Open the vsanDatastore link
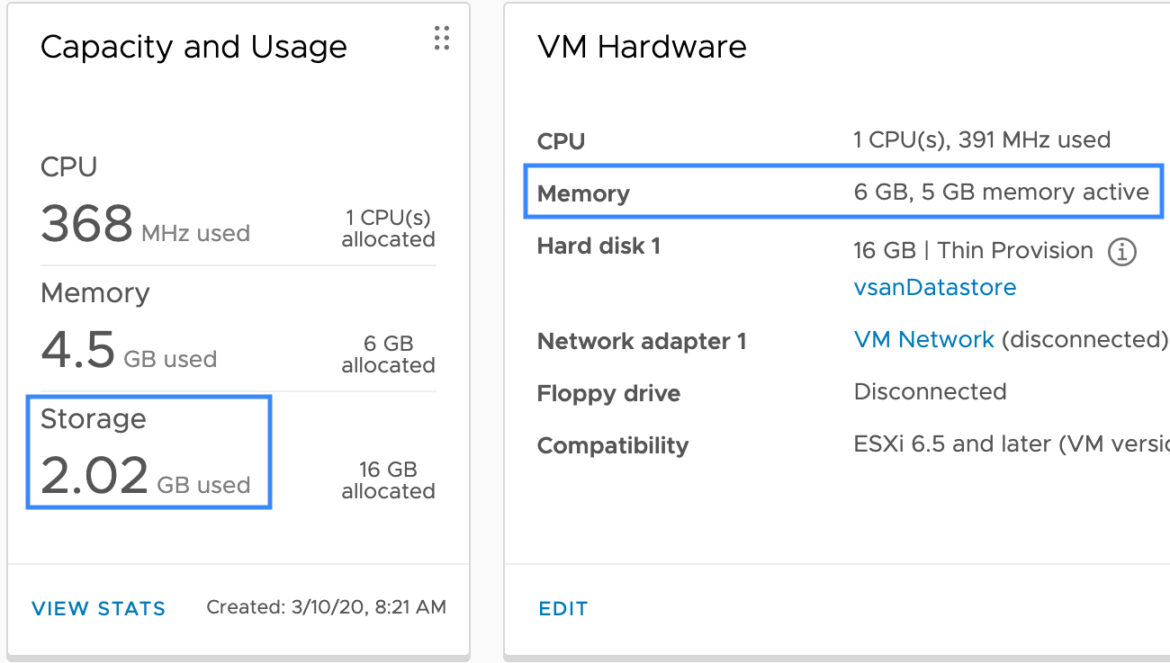This screenshot has width=1170, height=663. [935, 287]
